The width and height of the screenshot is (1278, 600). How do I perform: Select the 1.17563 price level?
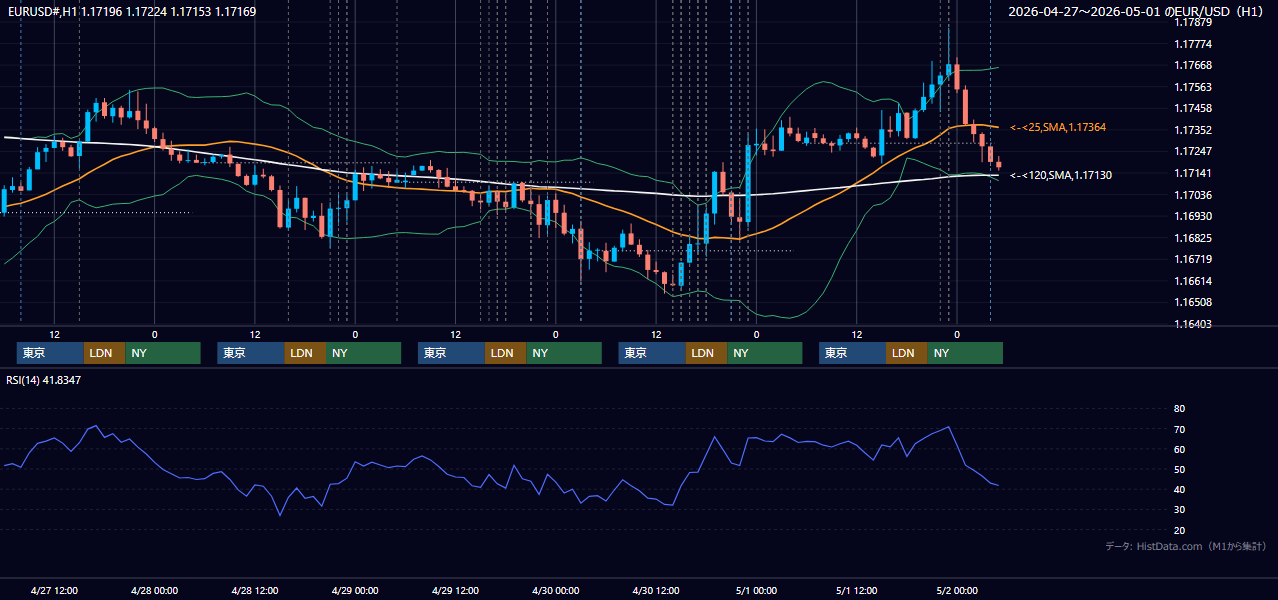[1192, 87]
